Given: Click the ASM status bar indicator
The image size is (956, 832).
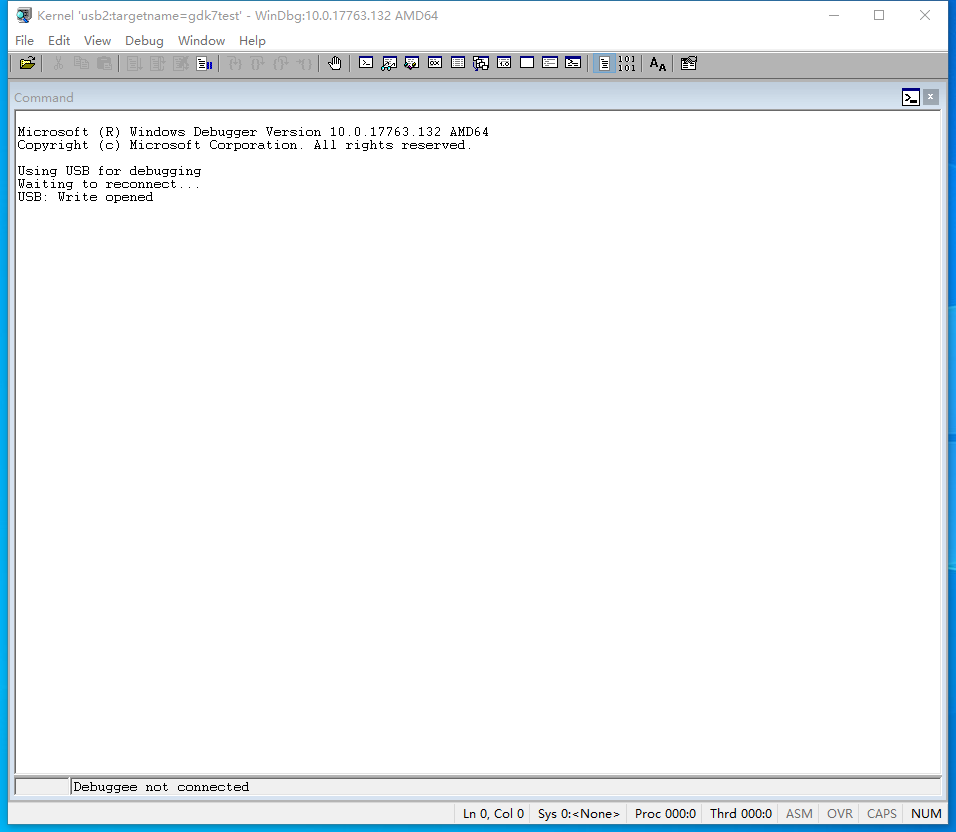Looking at the screenshot, I should click(799, 814).
